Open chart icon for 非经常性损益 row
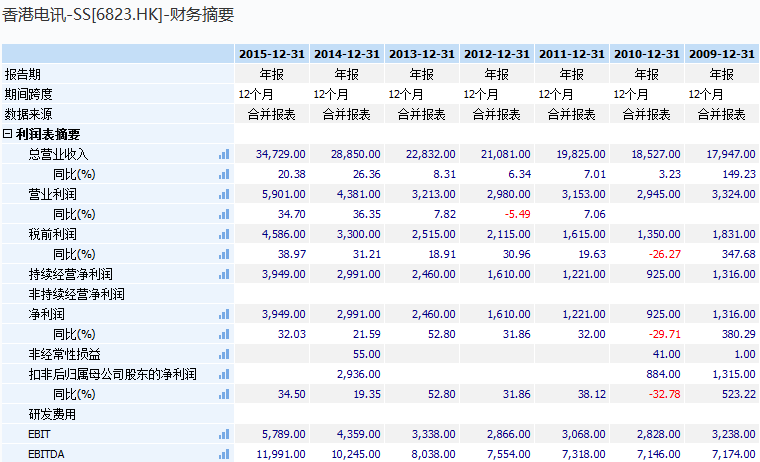The image size is (760, 462). [x=224, y=354]
